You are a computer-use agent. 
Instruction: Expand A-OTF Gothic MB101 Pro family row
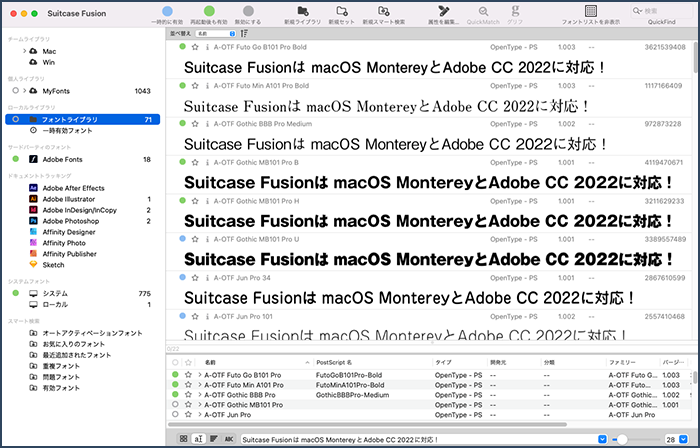pyautogui.click(x=200, y=405)
